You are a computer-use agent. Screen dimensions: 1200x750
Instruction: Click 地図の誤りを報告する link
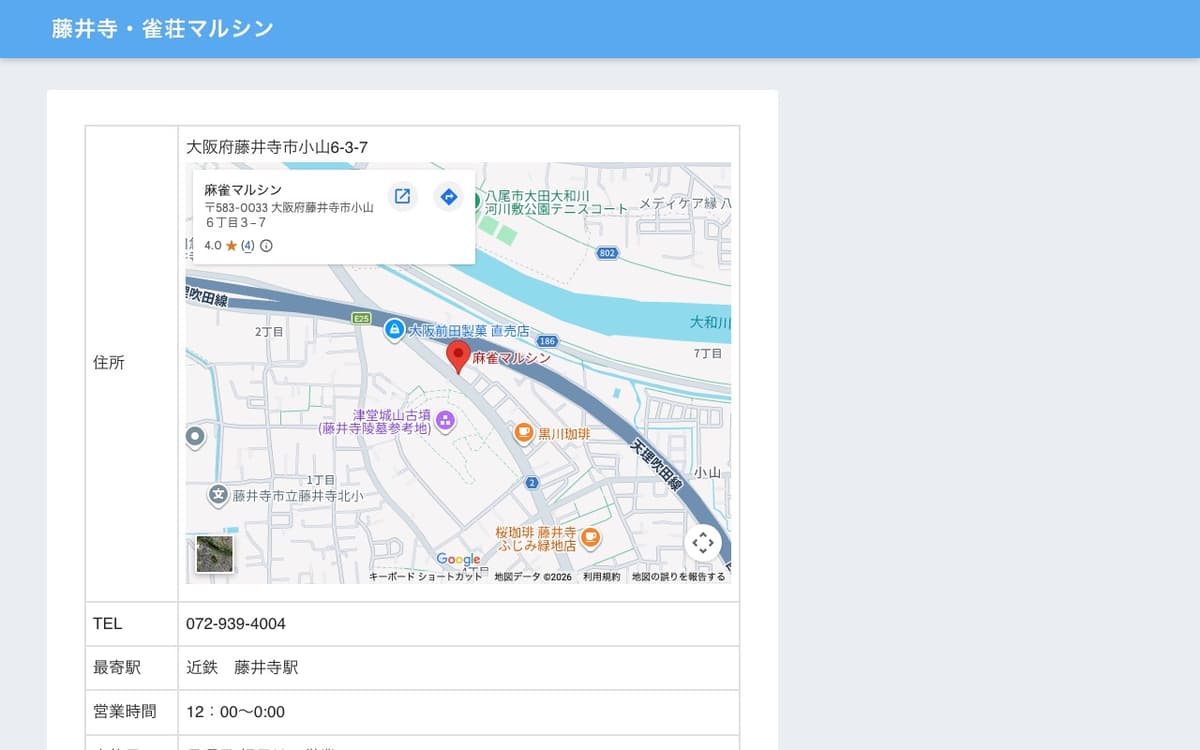point(678,577)
